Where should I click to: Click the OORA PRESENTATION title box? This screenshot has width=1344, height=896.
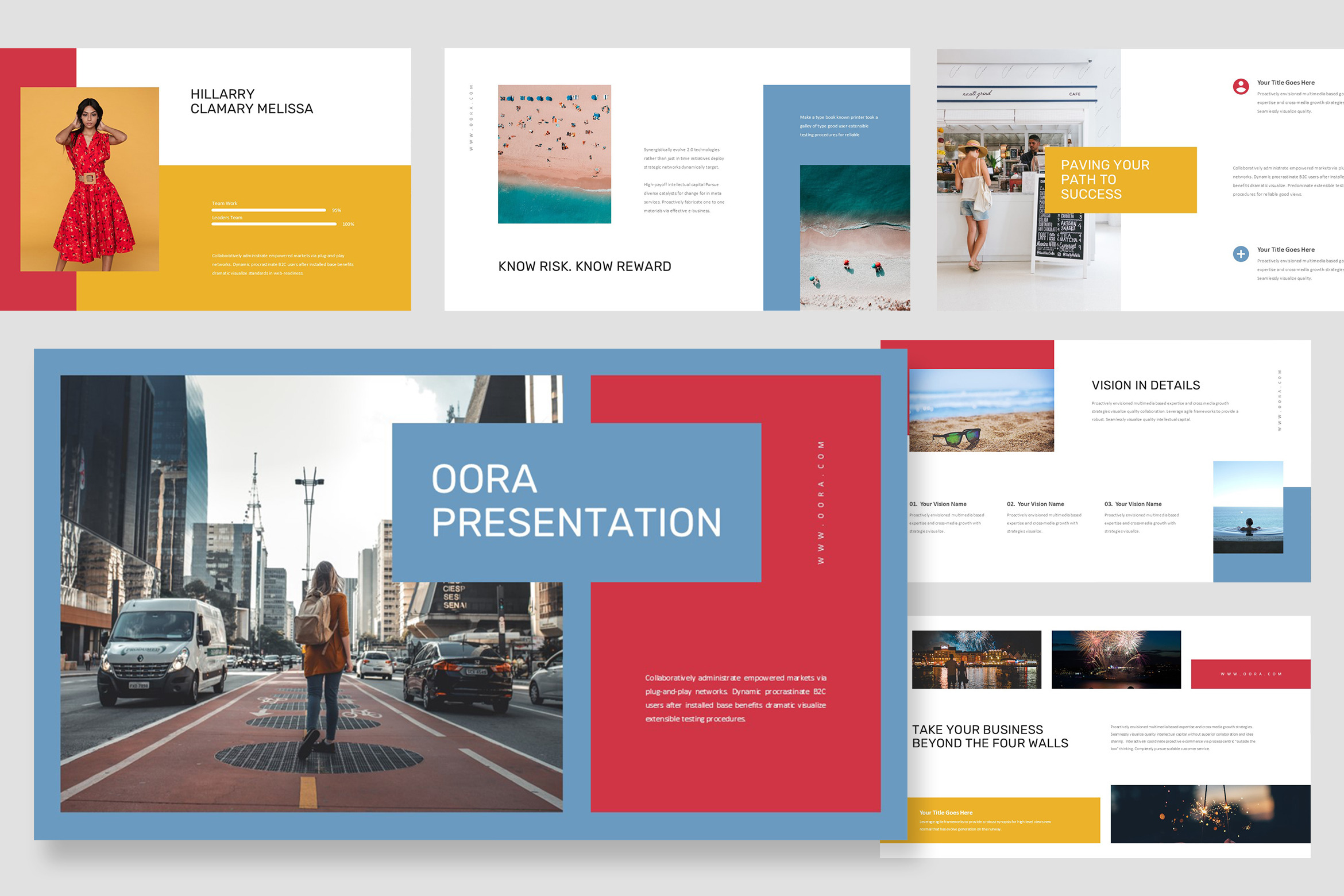tap(576, 502)
